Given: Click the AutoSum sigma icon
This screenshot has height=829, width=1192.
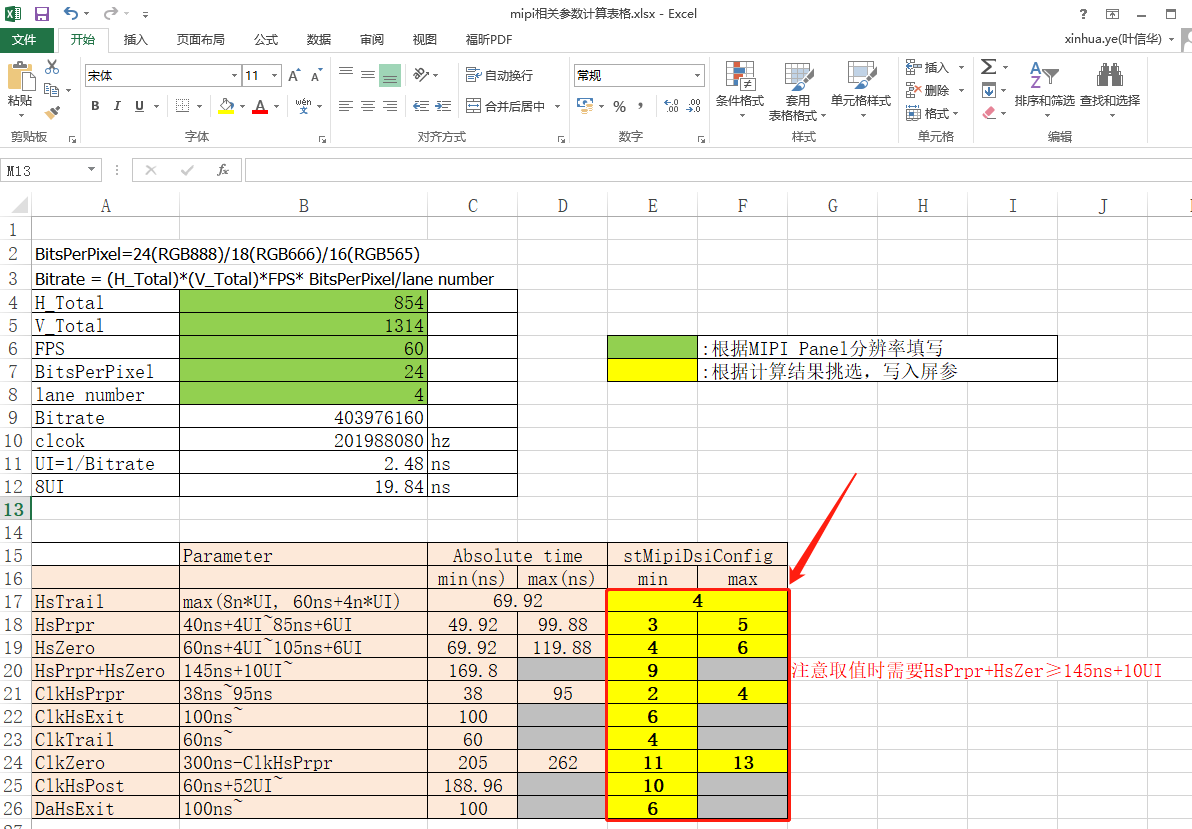Looking at the screenshot, I should pyautogui.click(x=988, y=67).
